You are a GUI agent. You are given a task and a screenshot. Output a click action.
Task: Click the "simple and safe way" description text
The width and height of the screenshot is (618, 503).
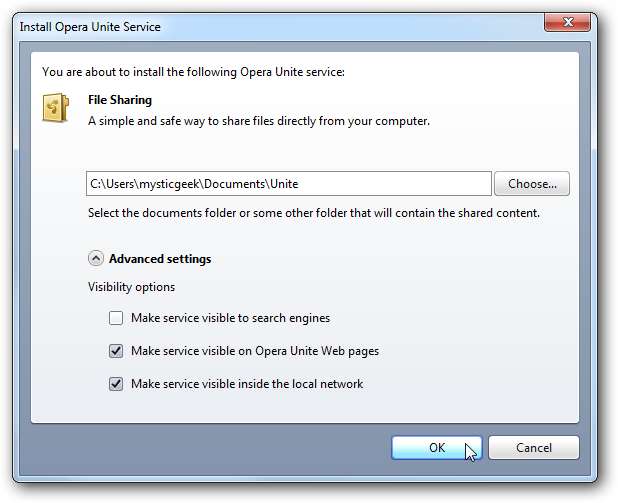(x=258, y=121)
